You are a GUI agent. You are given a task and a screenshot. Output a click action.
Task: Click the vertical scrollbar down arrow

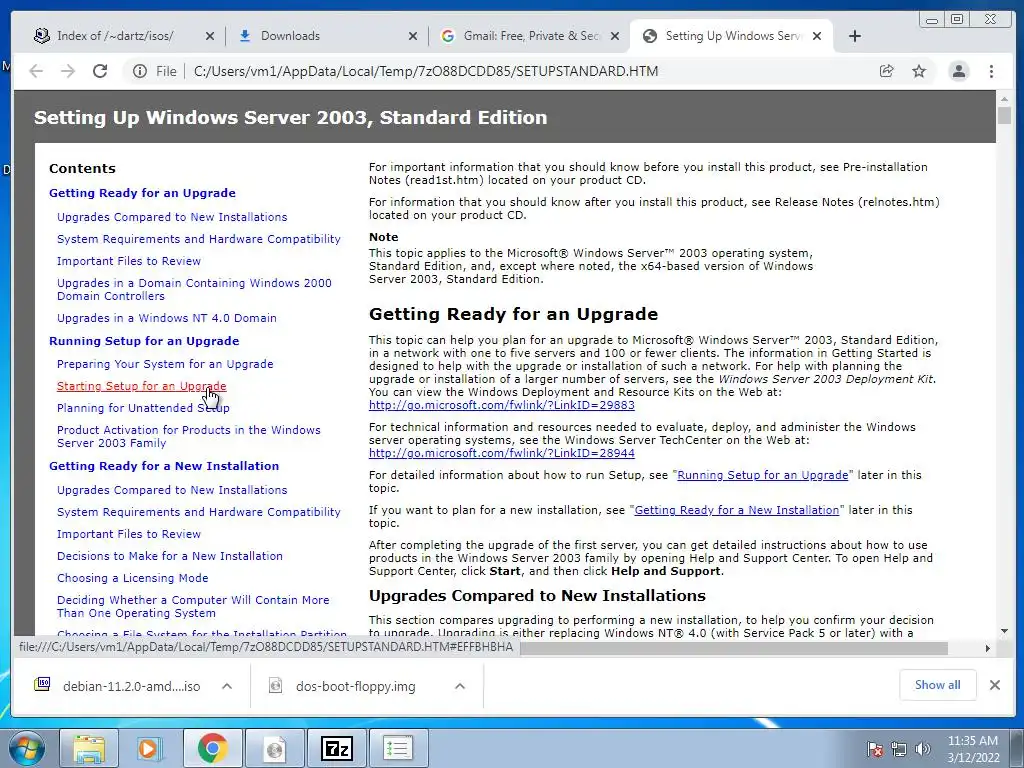(1004, 632)
